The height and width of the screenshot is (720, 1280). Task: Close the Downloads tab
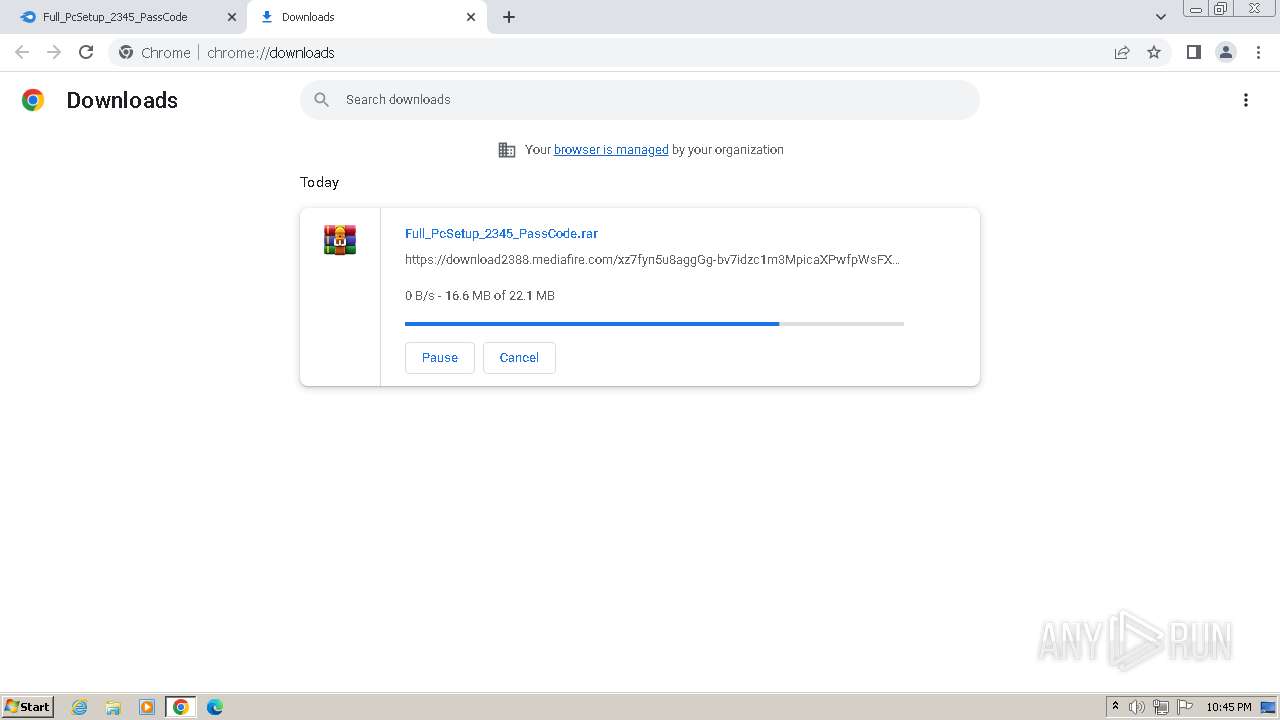(471, 17)
